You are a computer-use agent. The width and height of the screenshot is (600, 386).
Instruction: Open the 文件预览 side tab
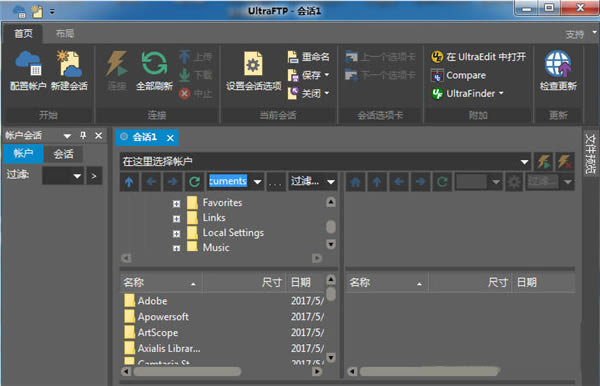[x=591, y=154]
